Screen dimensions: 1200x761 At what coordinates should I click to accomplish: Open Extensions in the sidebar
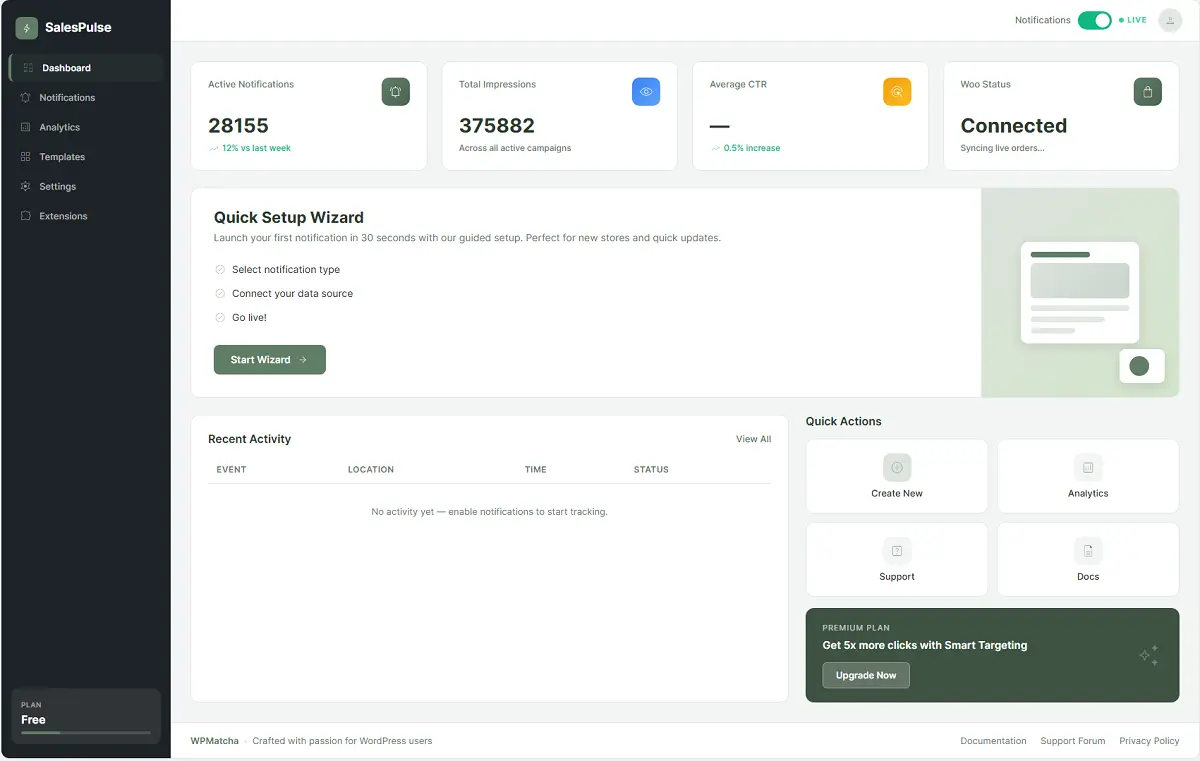click(x=63, y=216)
